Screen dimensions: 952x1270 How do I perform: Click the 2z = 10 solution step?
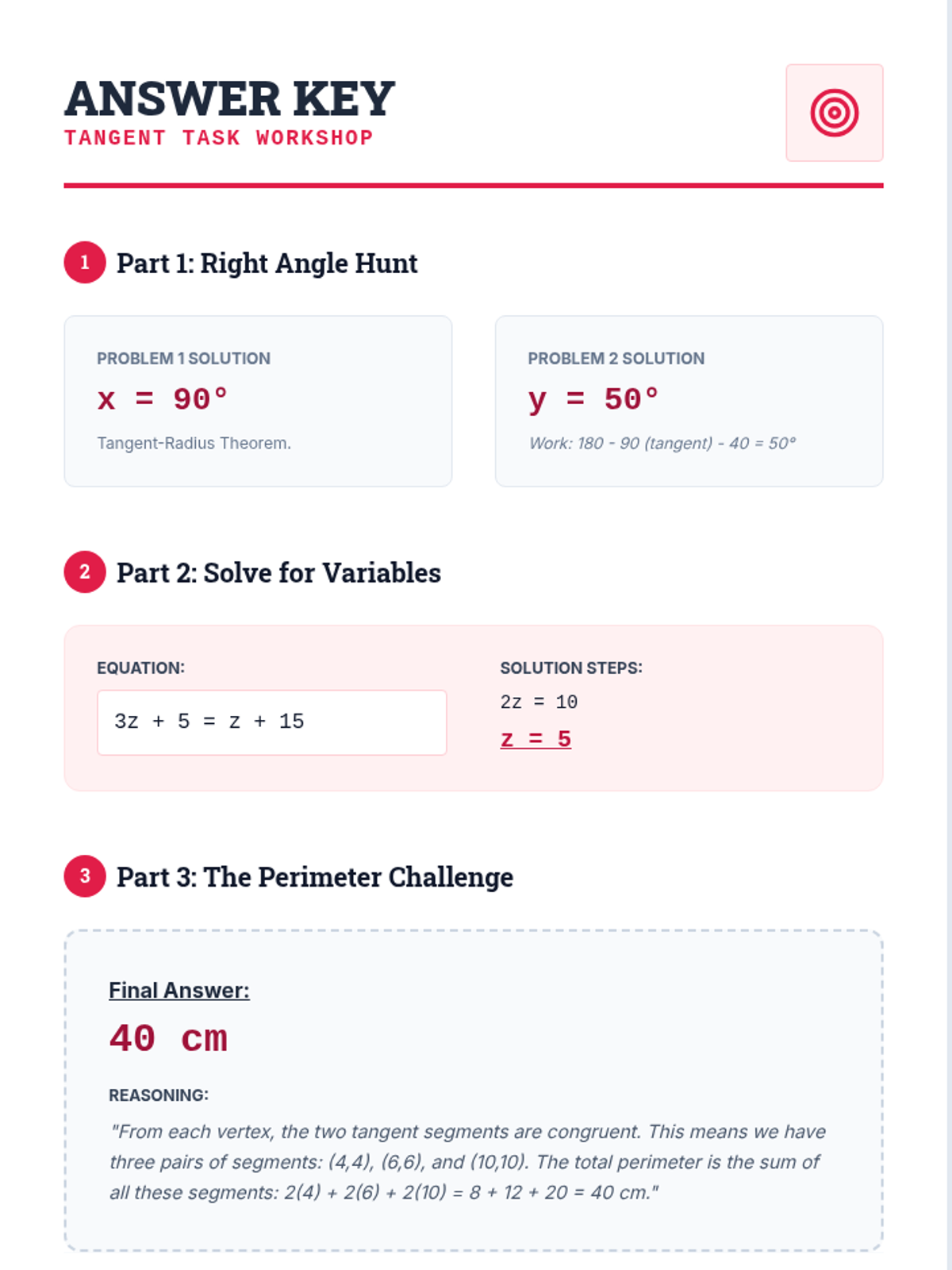pyautogui.click(x=539, y=702)
